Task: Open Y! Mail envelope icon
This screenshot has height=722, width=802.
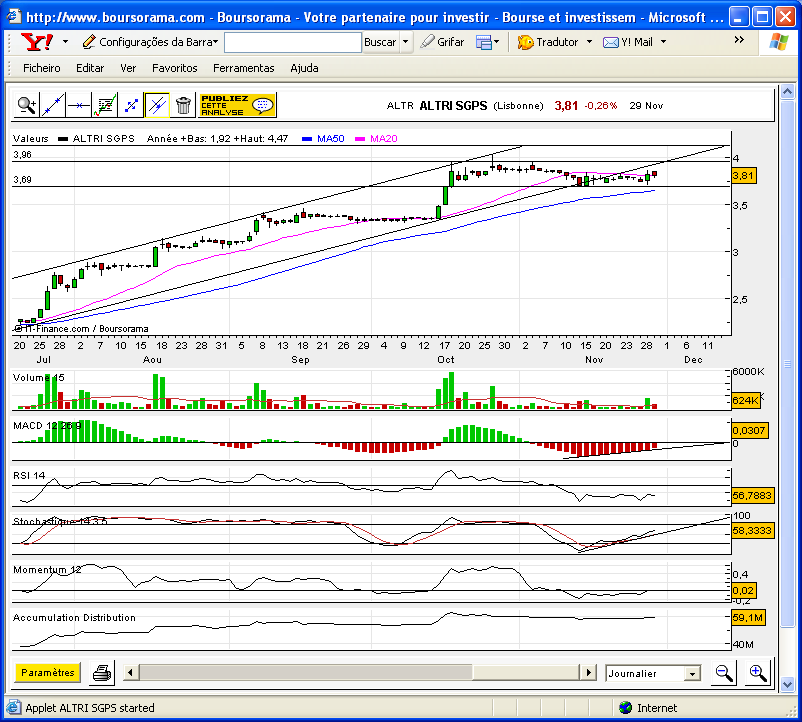Action: click(611, 42)
